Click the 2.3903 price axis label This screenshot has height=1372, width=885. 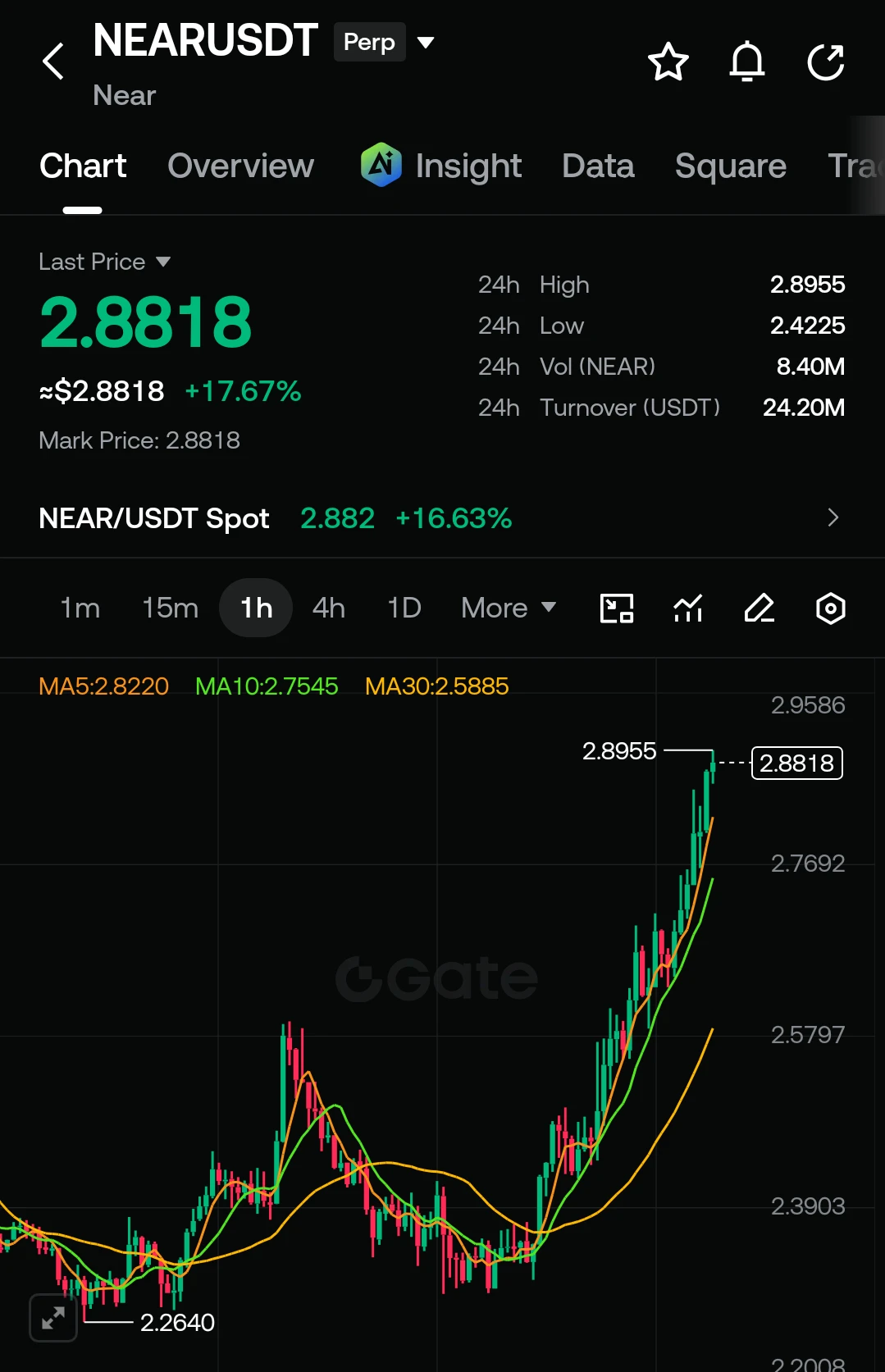tap(808, 1206)
